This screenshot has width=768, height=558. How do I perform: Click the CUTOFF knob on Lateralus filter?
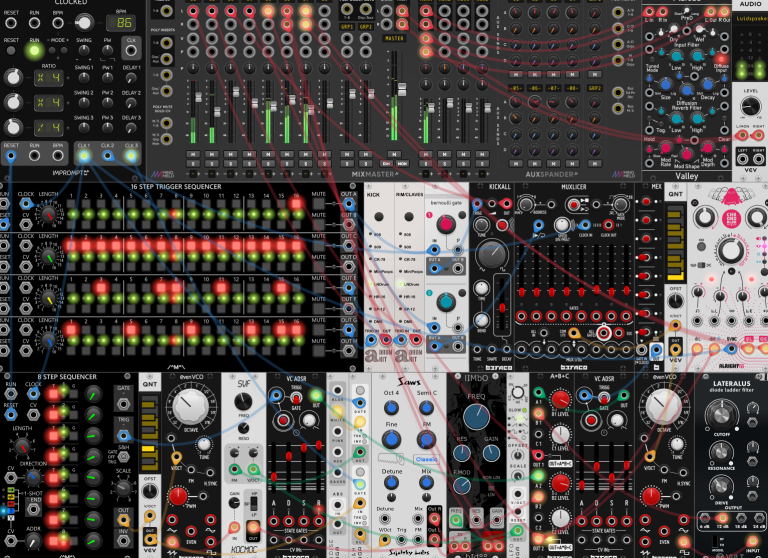coord(720,415)
